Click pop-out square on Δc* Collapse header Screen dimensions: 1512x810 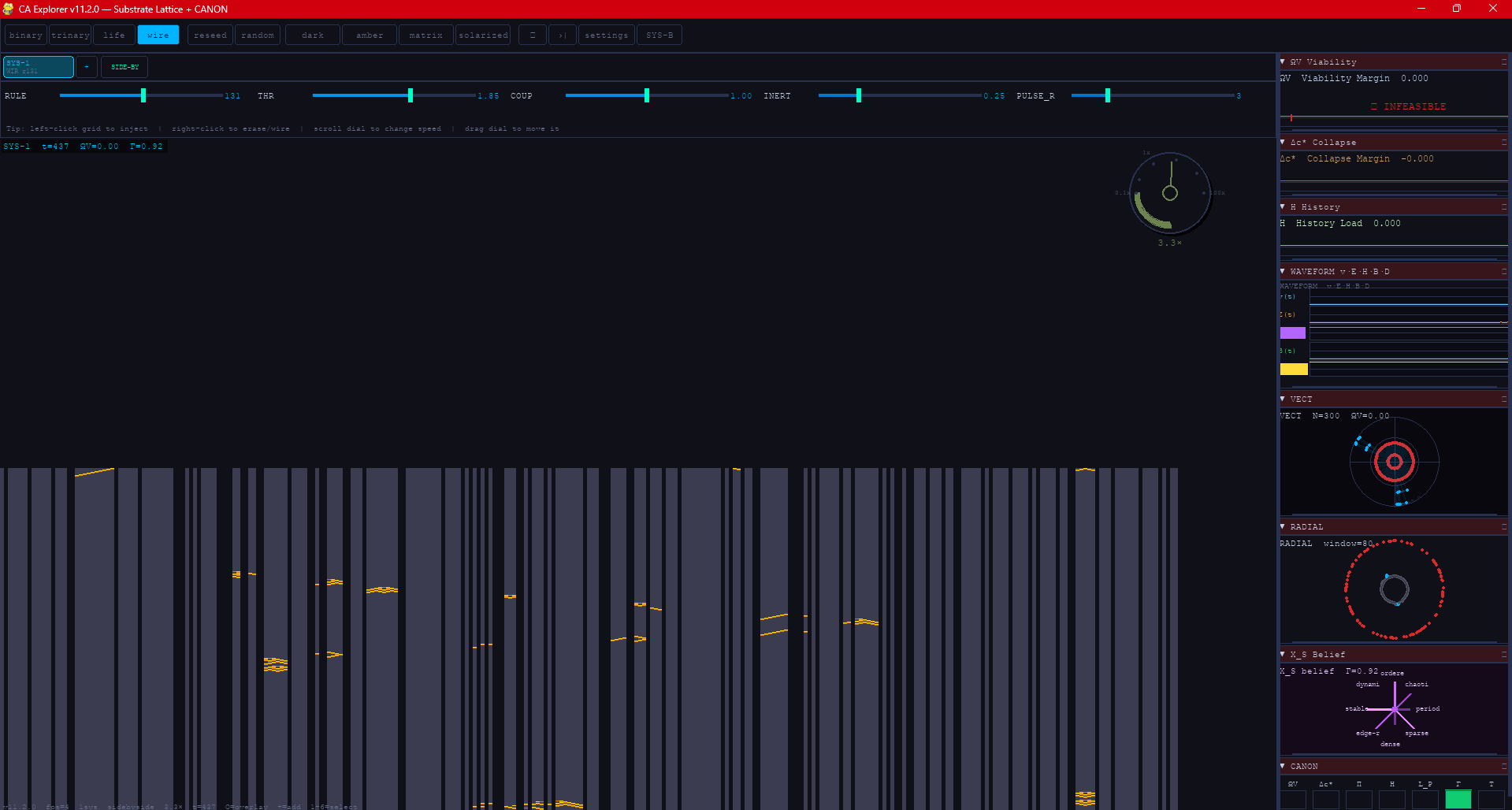1503,142
